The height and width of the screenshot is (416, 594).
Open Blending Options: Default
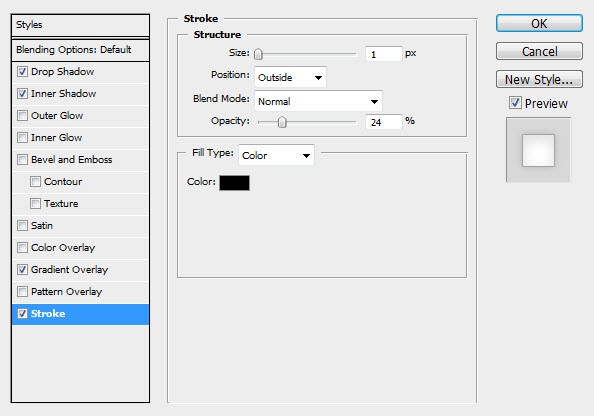80,50
